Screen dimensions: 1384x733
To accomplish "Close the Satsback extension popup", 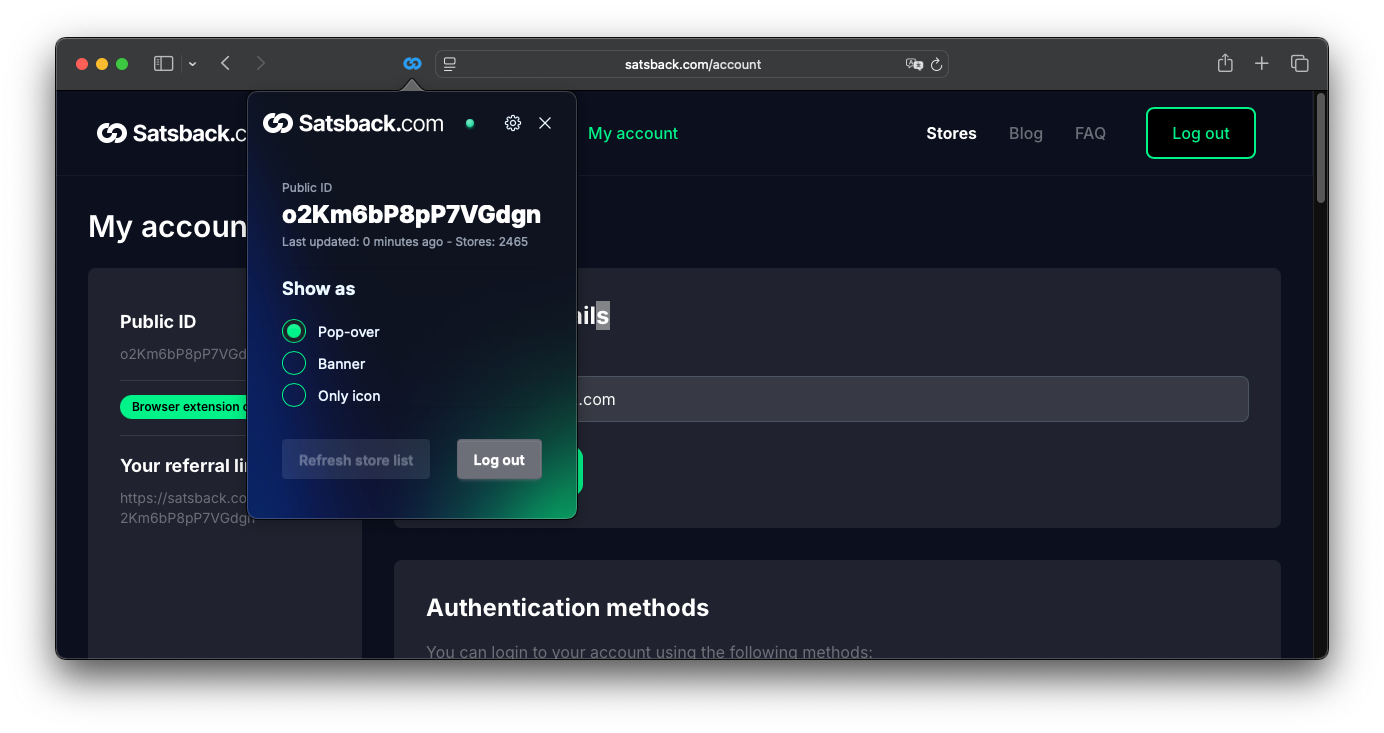I will [545, 123].
